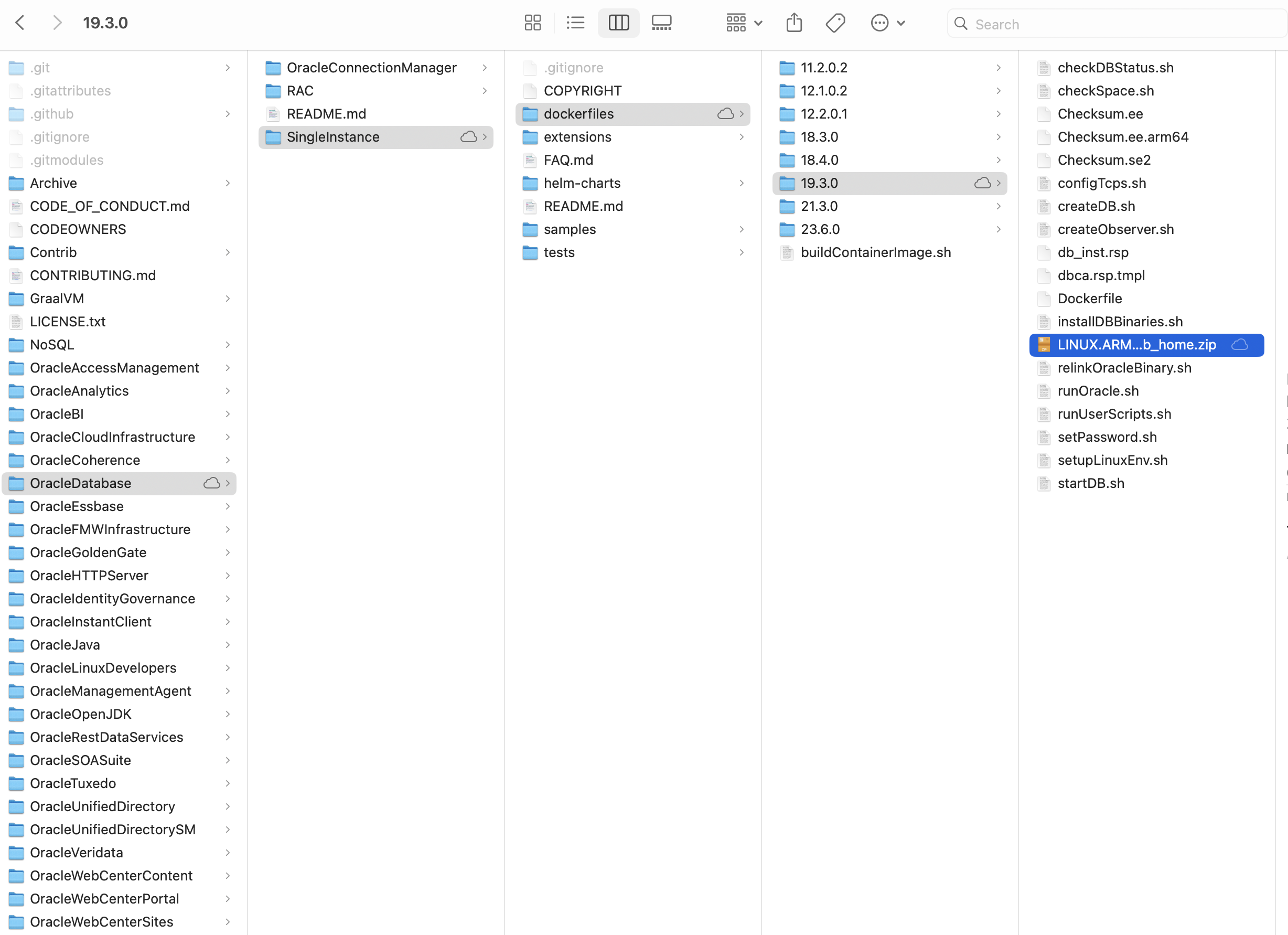Click cloud icon on the dockerfiles folder
Viewport: 1288px width, 935px height.
pyautogui.click(x=725, y=114)
